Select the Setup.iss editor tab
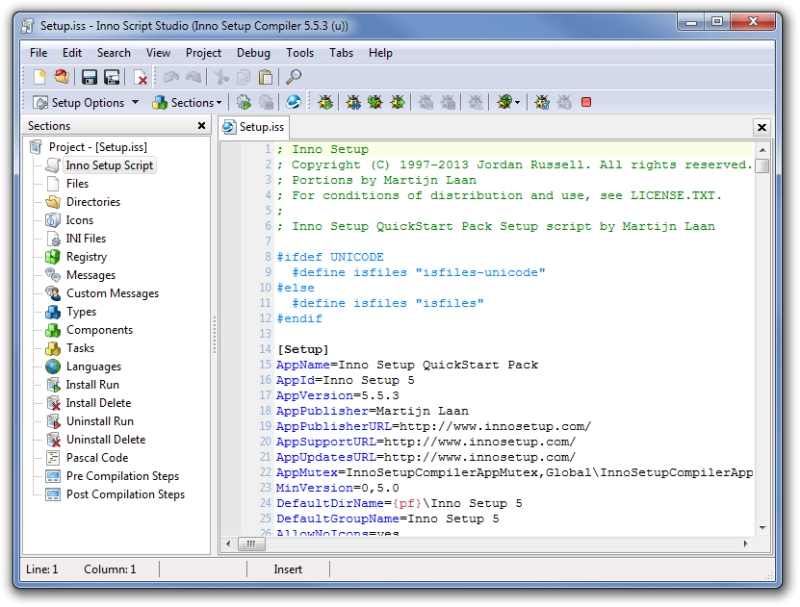The width and height of the screenshot is (800, 607). click(254, 127)
